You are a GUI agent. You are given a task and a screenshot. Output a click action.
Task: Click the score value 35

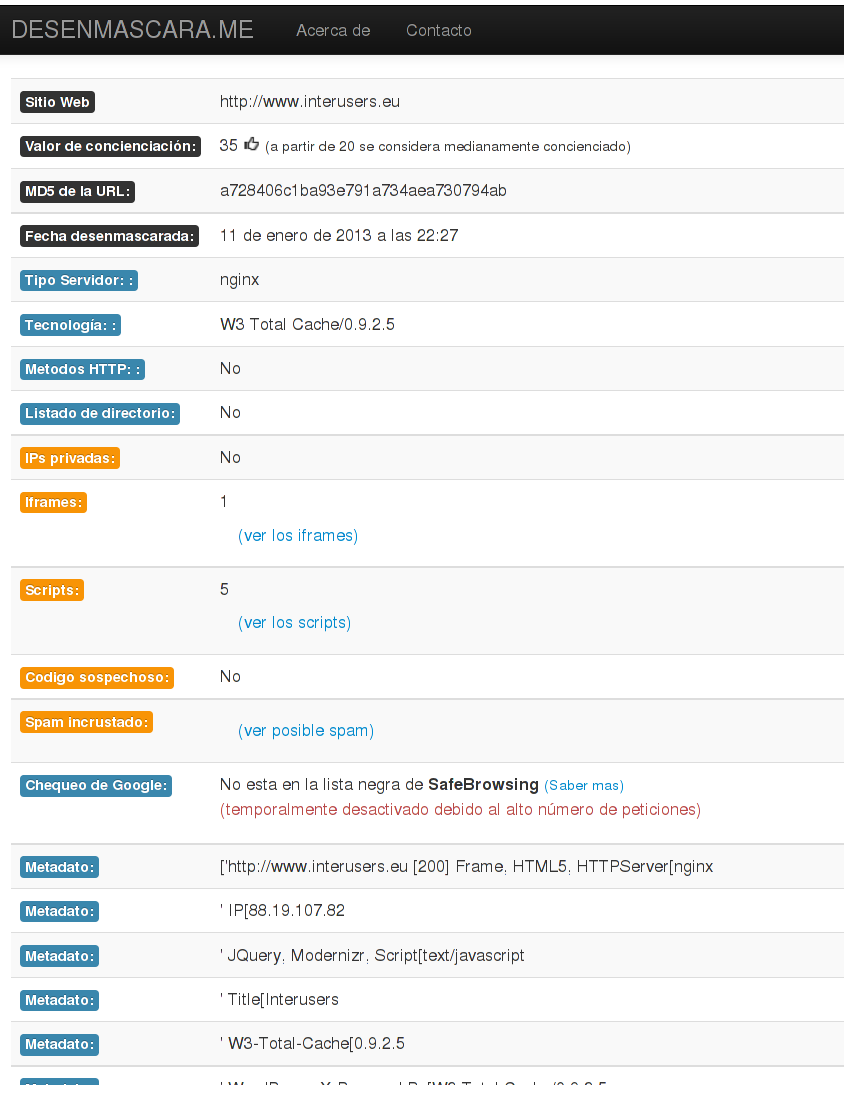pos(229,145)
